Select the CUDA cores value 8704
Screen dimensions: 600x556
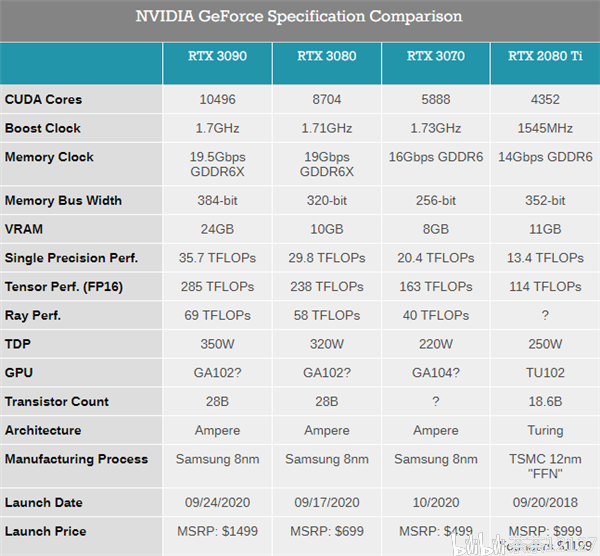click(327, 99)
